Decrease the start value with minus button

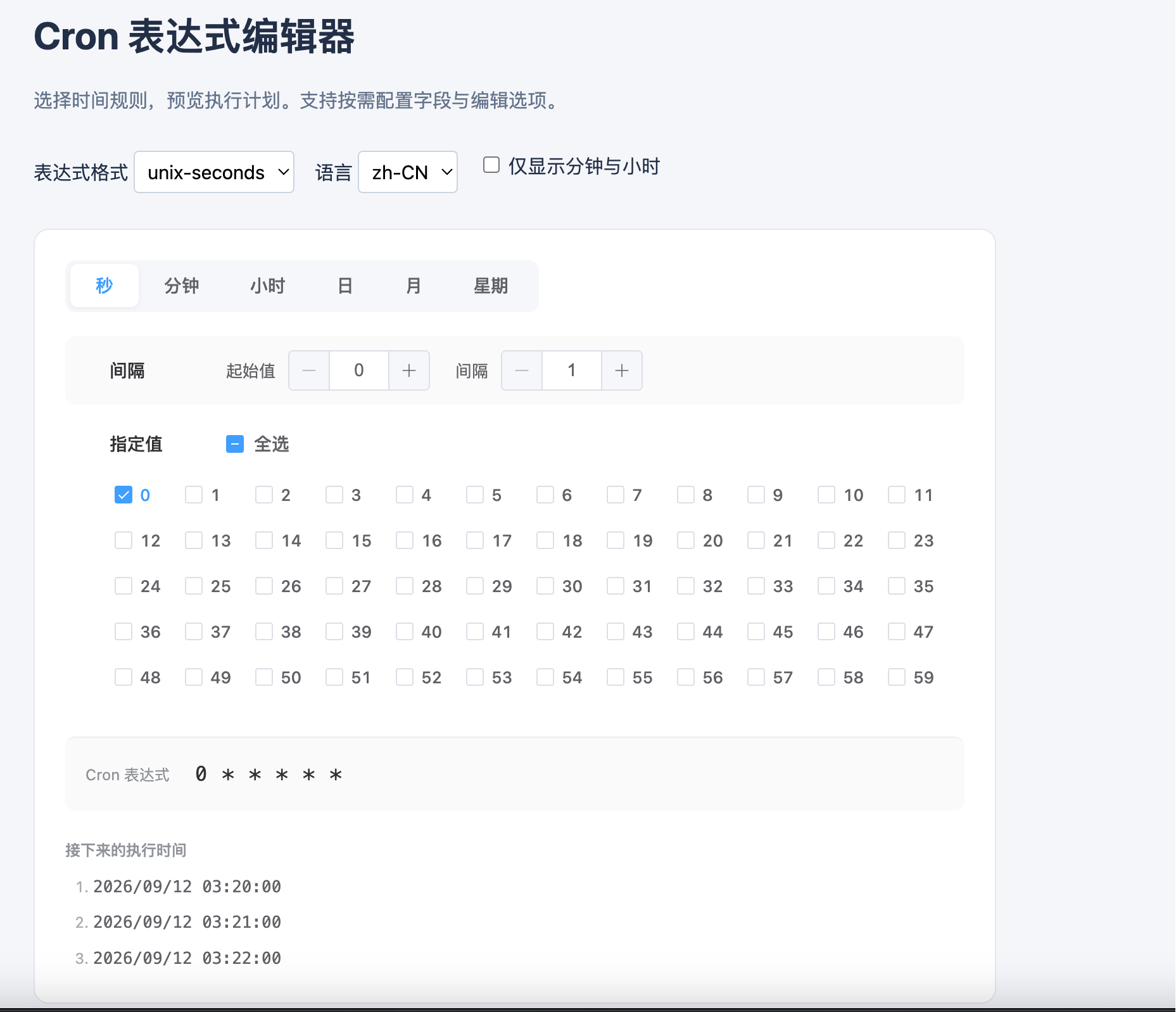[x=309, y=370]
